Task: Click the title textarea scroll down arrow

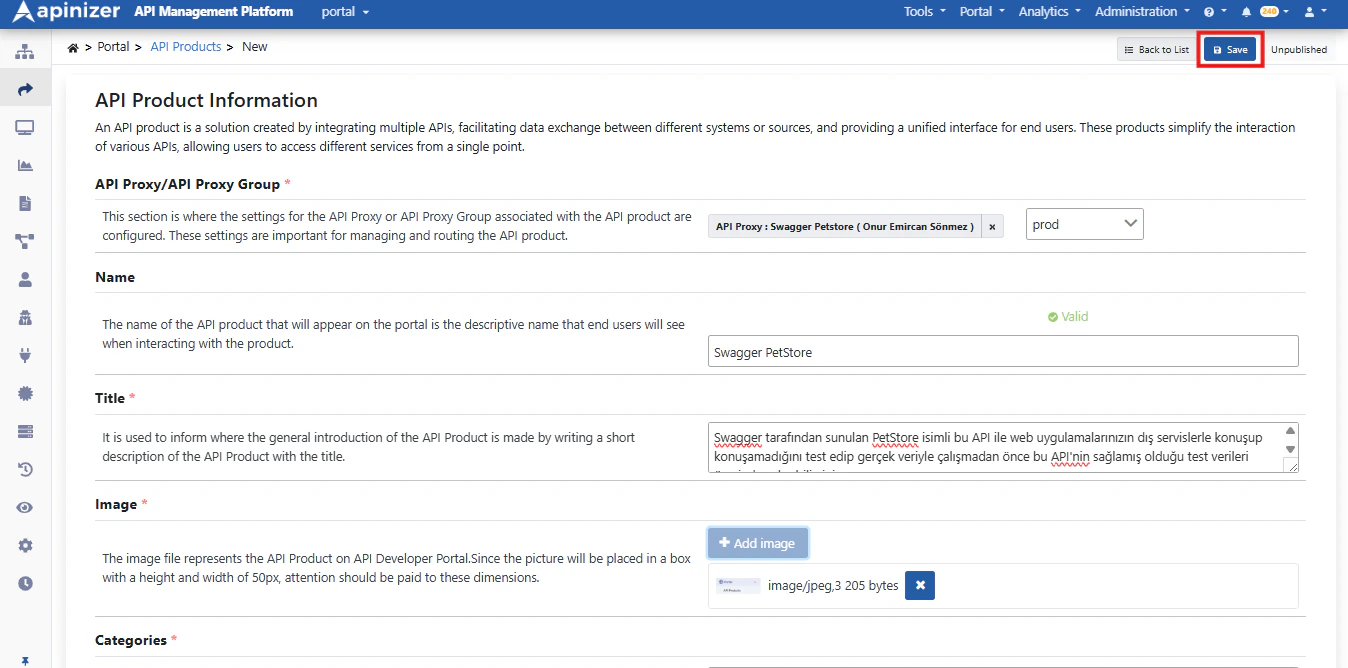Action: [1290, 449]
